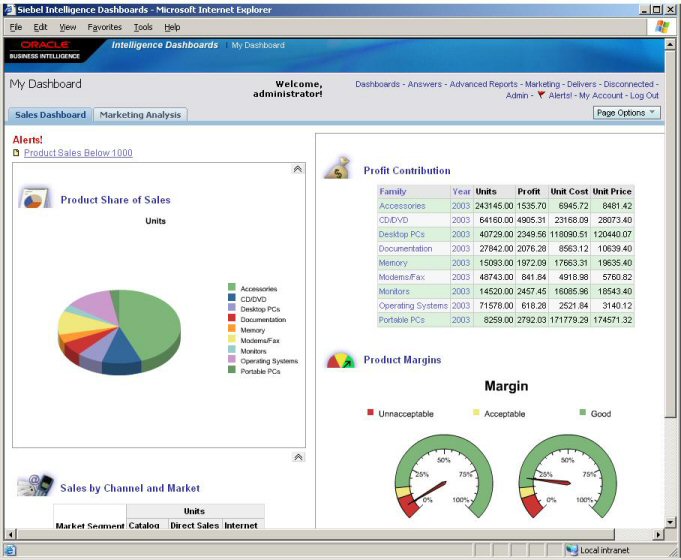Image resolution: width=681 pixels, height=560 pixels.
Task: Click the My Dashboard breadcrumb in banner
Action: (x=258, y=45)
